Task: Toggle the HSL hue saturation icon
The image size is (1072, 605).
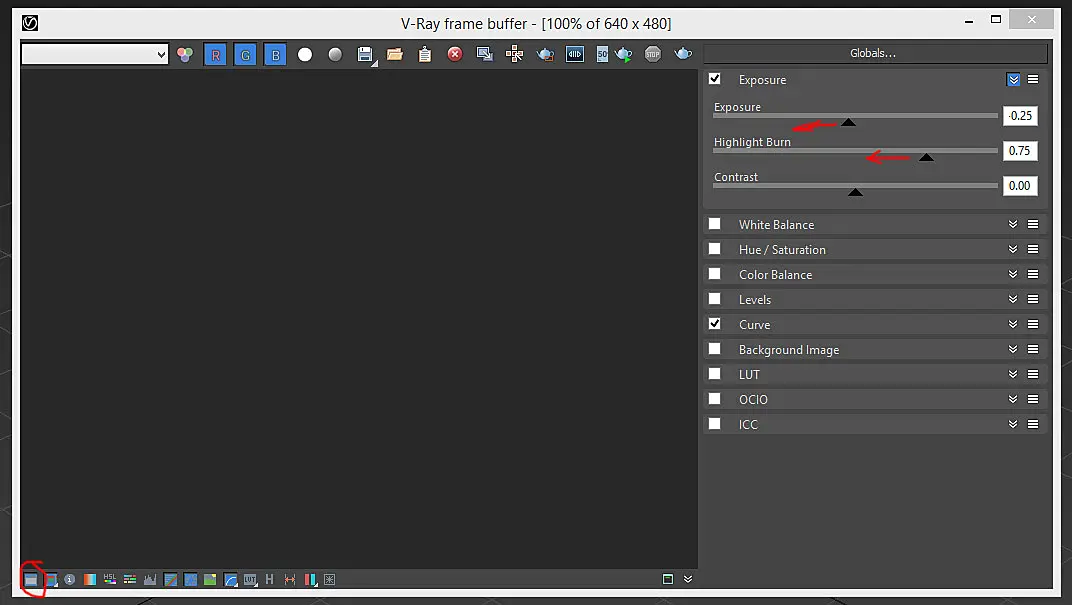Action: [x=109, y=580]
